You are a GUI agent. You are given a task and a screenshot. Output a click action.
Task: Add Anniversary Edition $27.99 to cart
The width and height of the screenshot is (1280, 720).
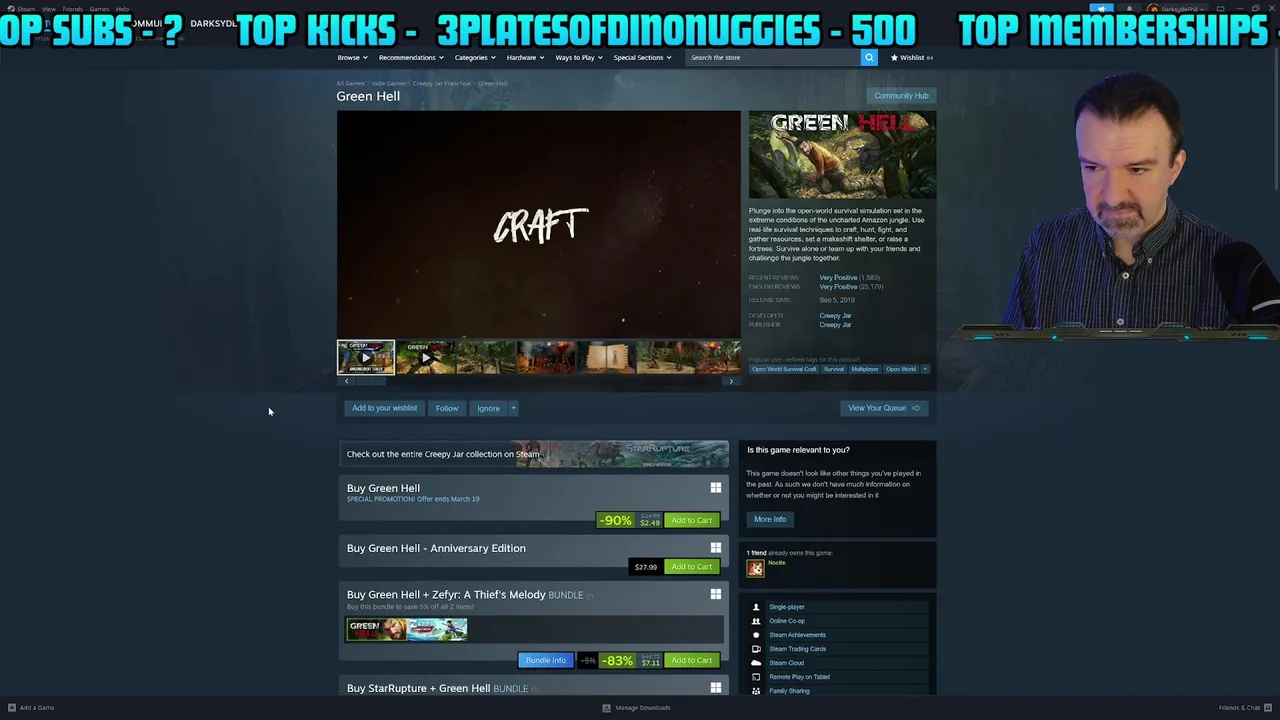[x=692, y=567]
